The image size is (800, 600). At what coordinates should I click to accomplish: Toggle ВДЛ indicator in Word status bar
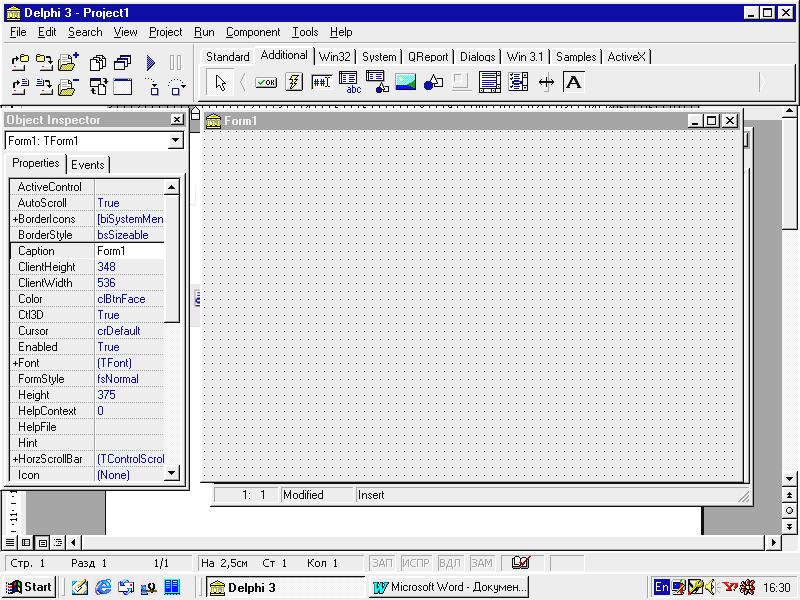[x=449, y=563]
